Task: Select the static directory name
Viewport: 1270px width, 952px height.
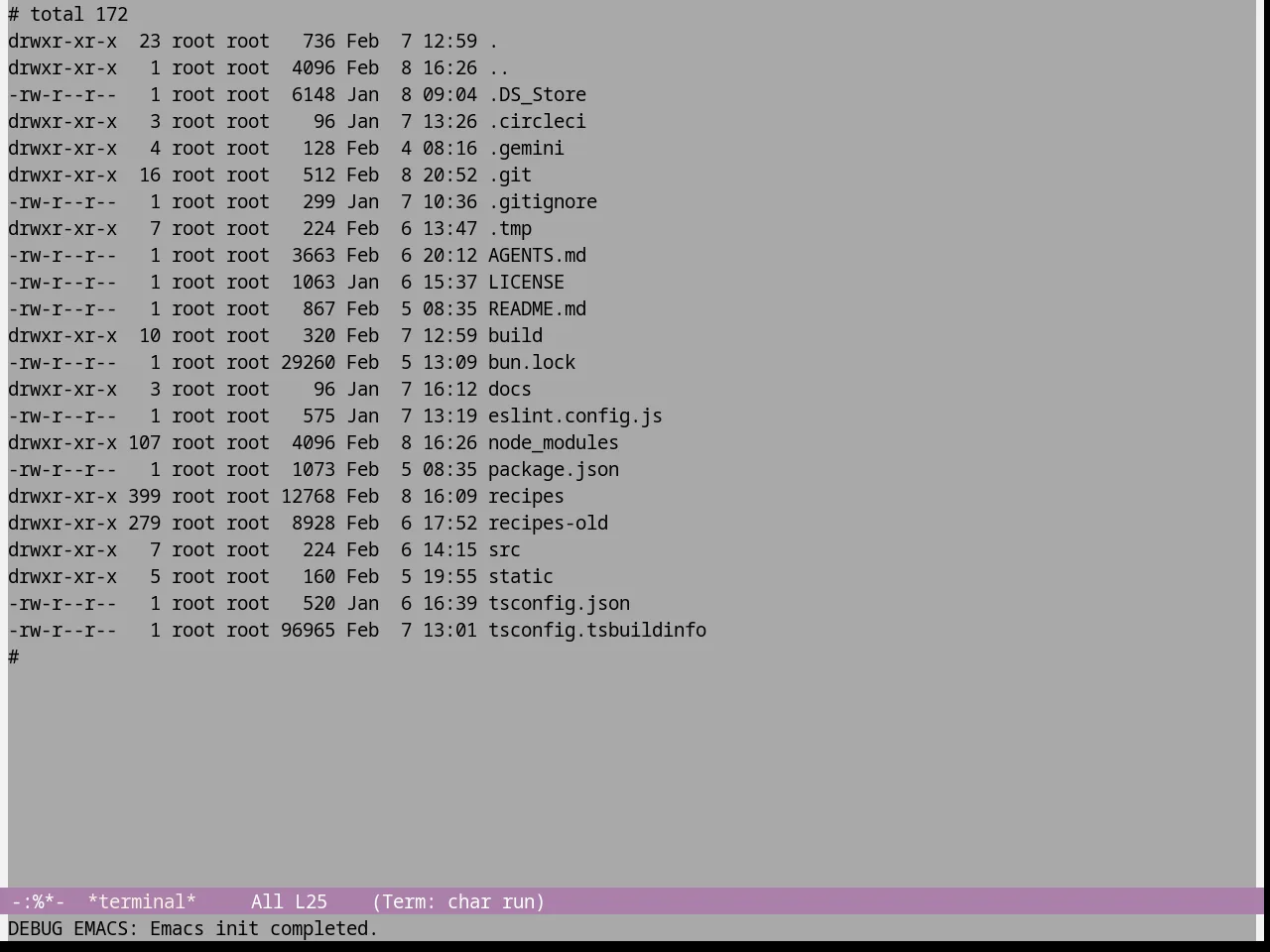Action: (x=521, y=576)
